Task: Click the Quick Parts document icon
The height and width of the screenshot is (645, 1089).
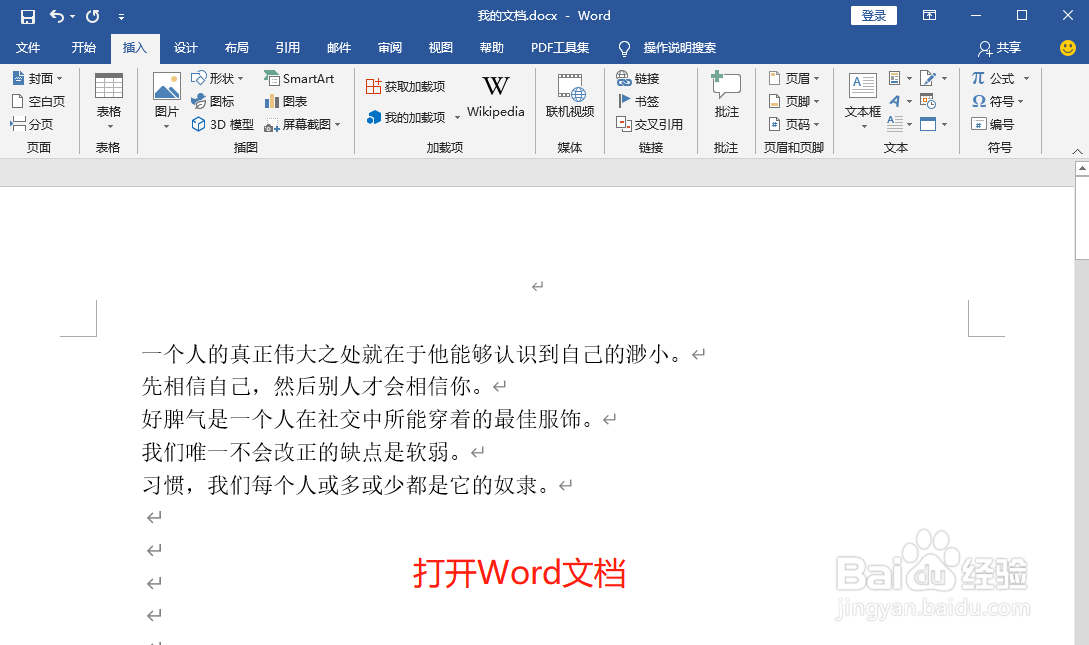Action: tap(895, 78)
